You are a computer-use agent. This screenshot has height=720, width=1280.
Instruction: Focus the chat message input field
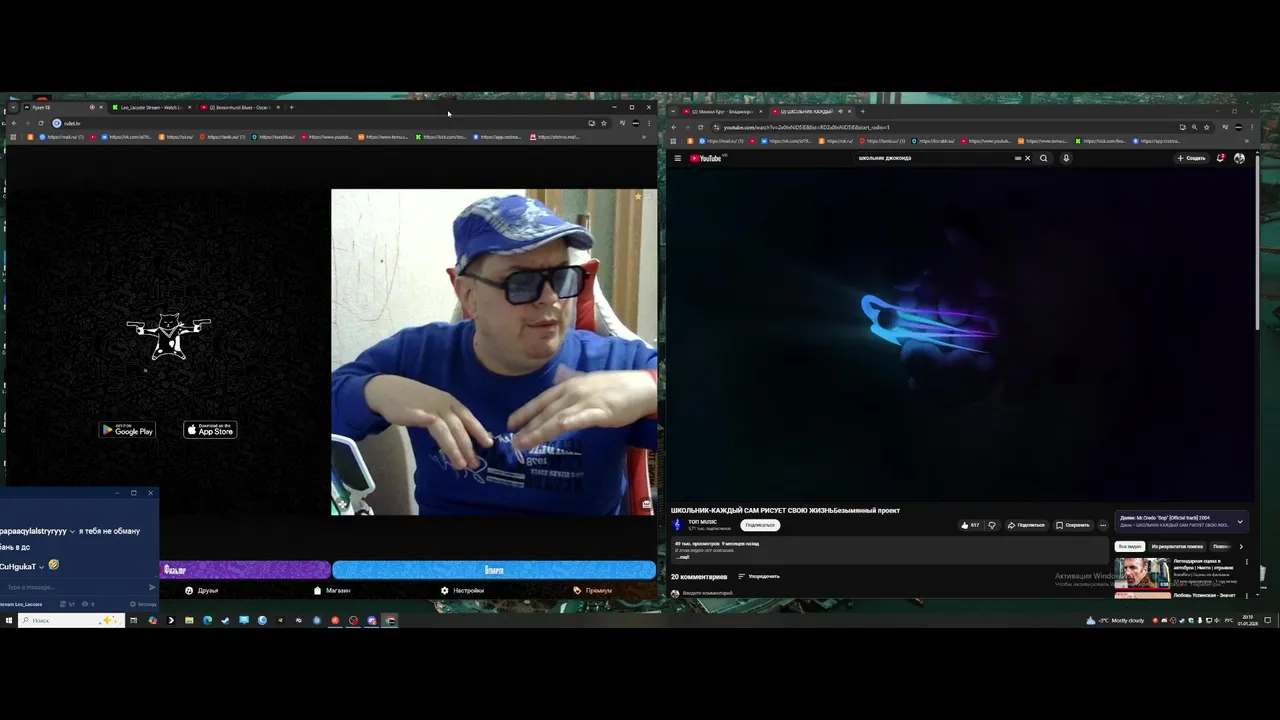pyautogui.click(x=72, y=587)
